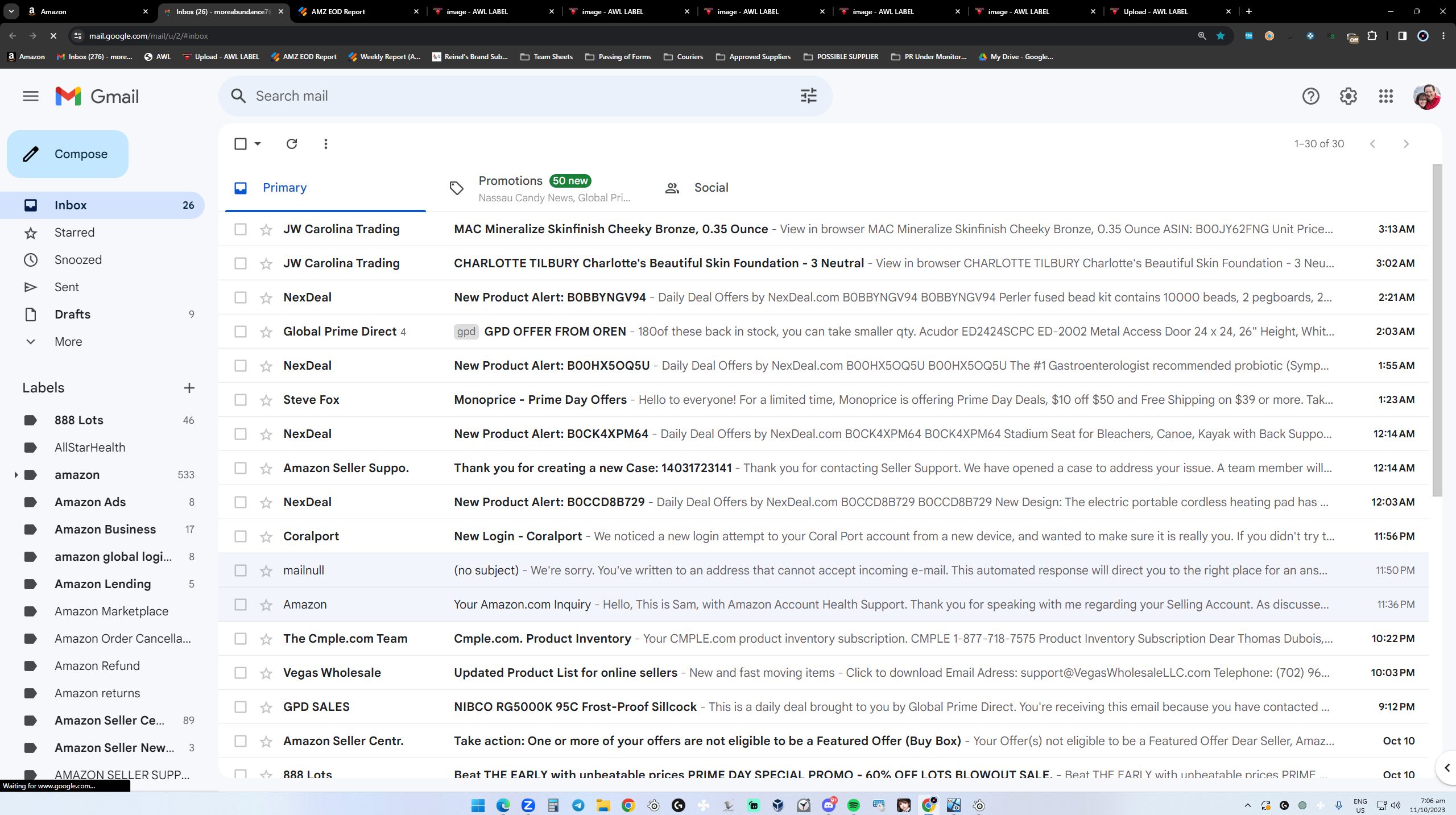Screen dimensions: 1456x815
Task: Switch to the Primary tab
Action: tap(325, 188)
